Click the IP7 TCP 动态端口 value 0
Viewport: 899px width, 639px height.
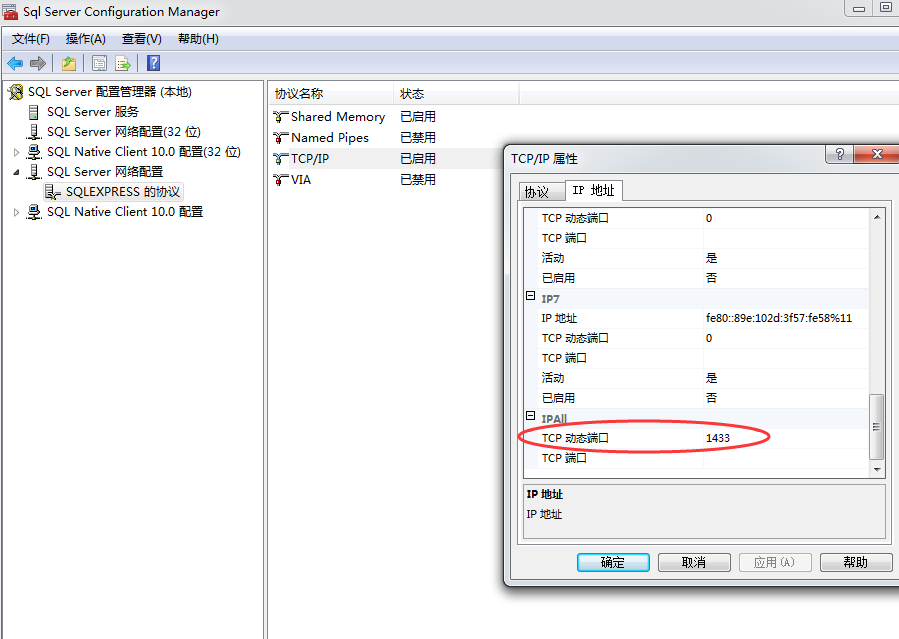(709, 338)
